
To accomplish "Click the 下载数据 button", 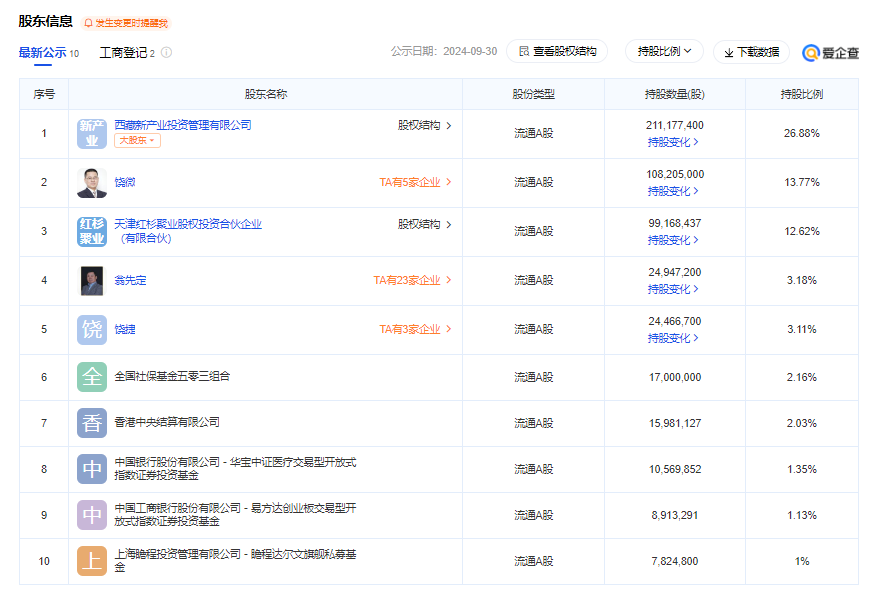I will (x=751, y=52).
